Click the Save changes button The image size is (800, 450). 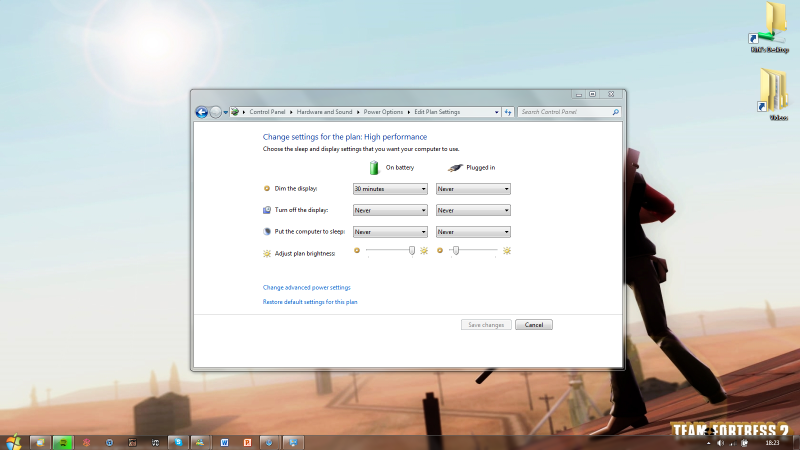[486, 324]
